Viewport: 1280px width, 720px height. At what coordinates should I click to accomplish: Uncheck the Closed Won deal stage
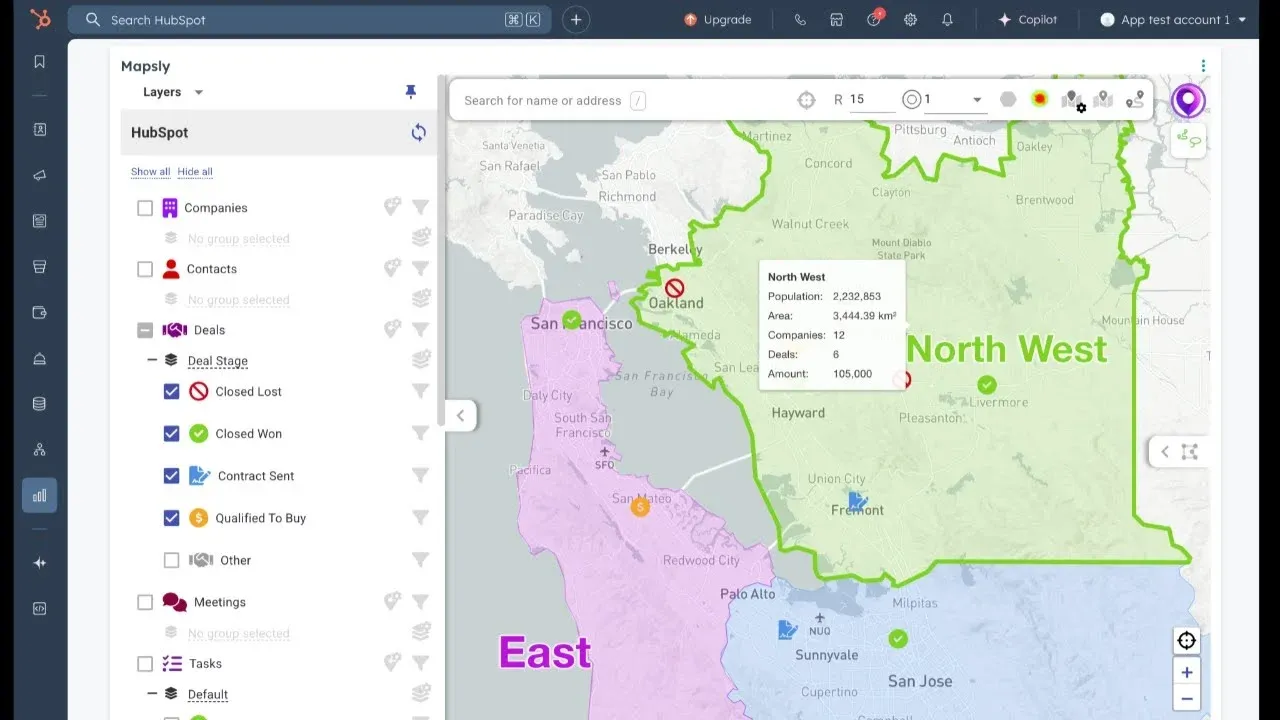point(171,433)
